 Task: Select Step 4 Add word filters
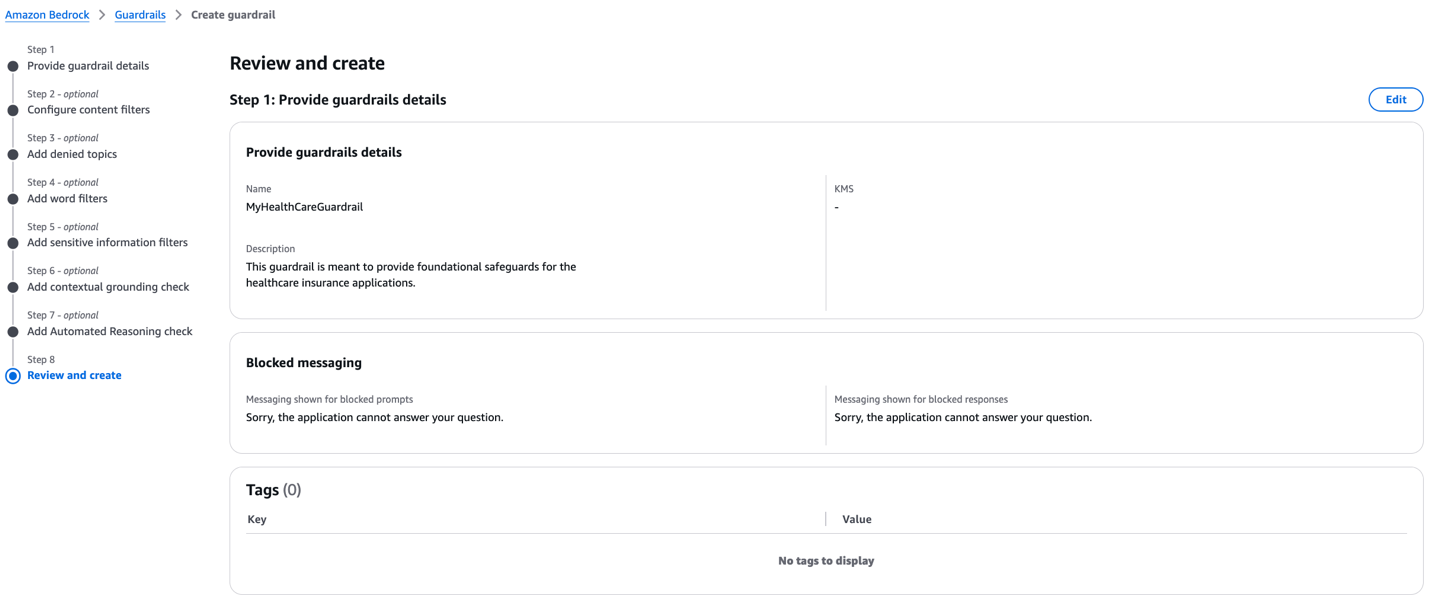[x=68, y=198]
